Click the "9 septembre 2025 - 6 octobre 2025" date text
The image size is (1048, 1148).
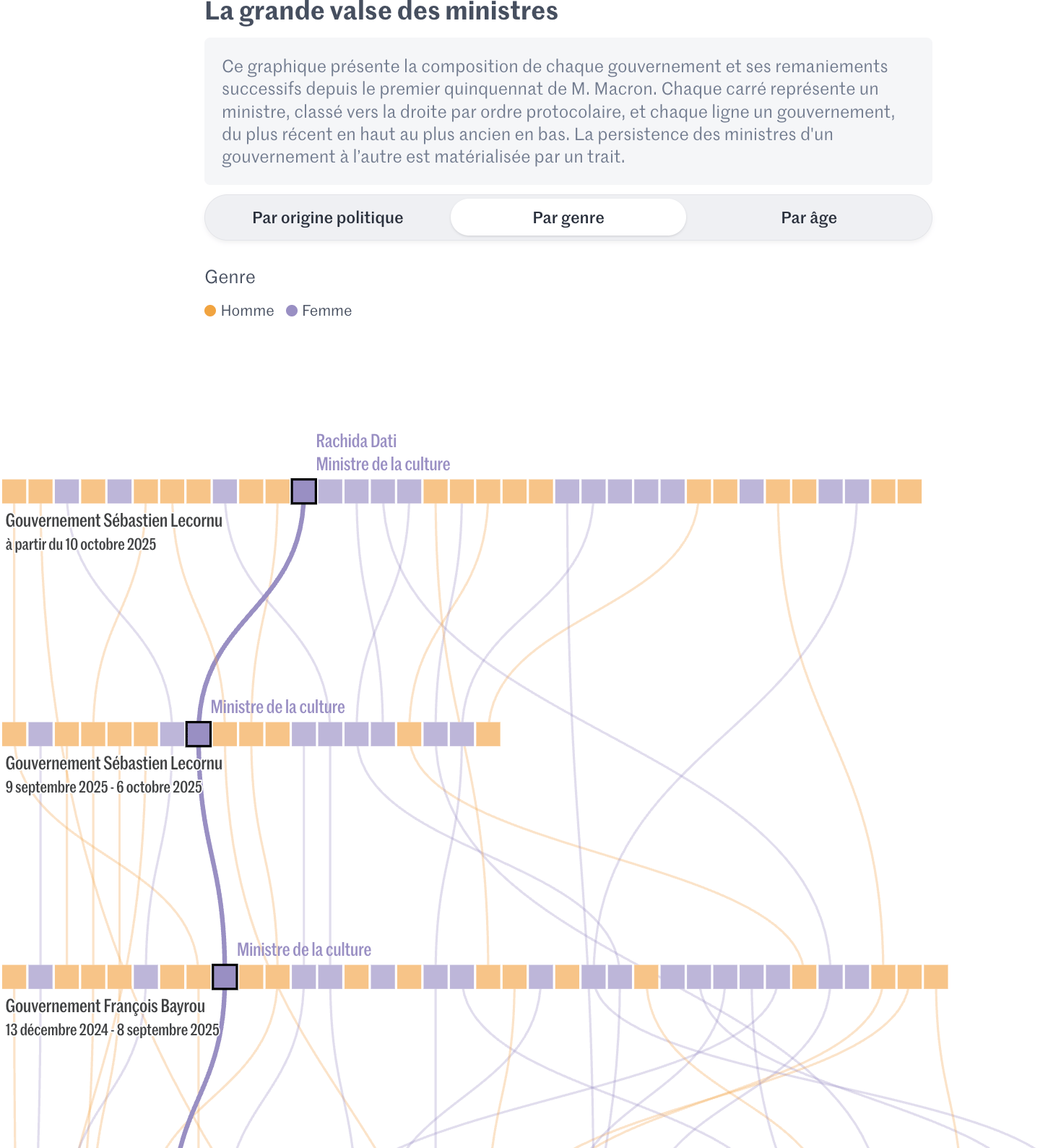point(104,787)
